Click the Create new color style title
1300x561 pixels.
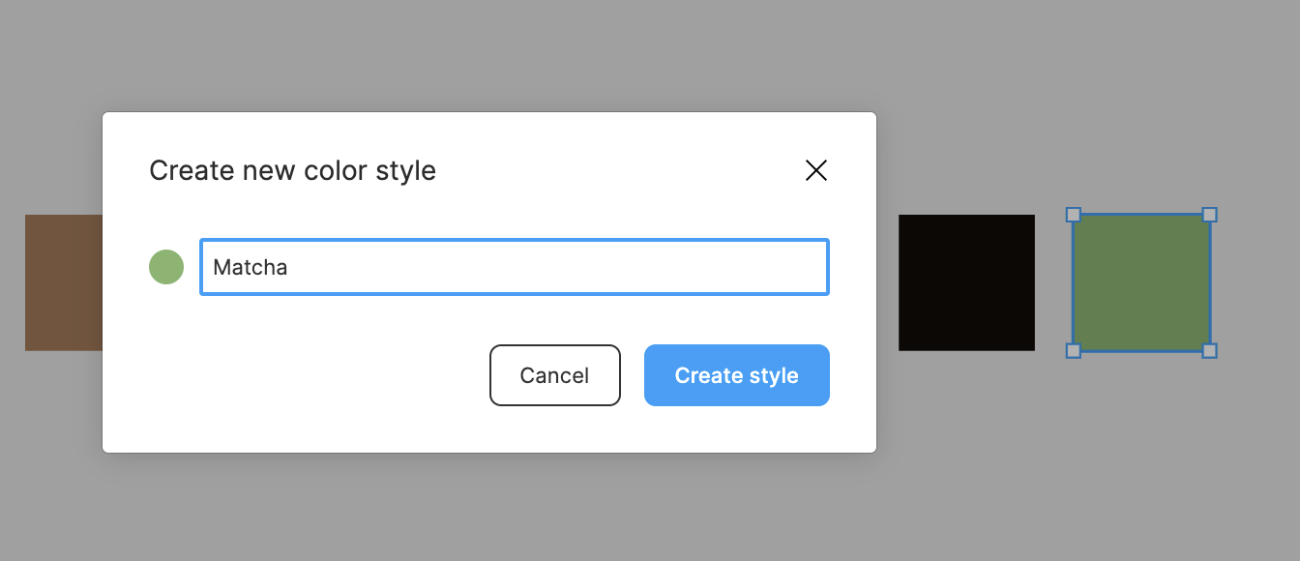[x=292, y=170]
